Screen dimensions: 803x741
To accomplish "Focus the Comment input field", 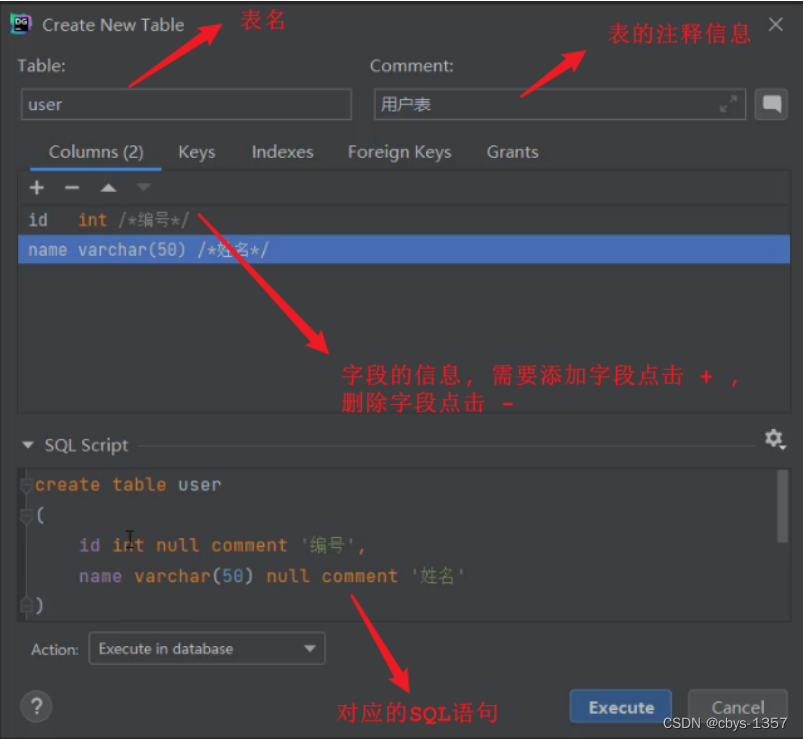I will coord(560,104).
